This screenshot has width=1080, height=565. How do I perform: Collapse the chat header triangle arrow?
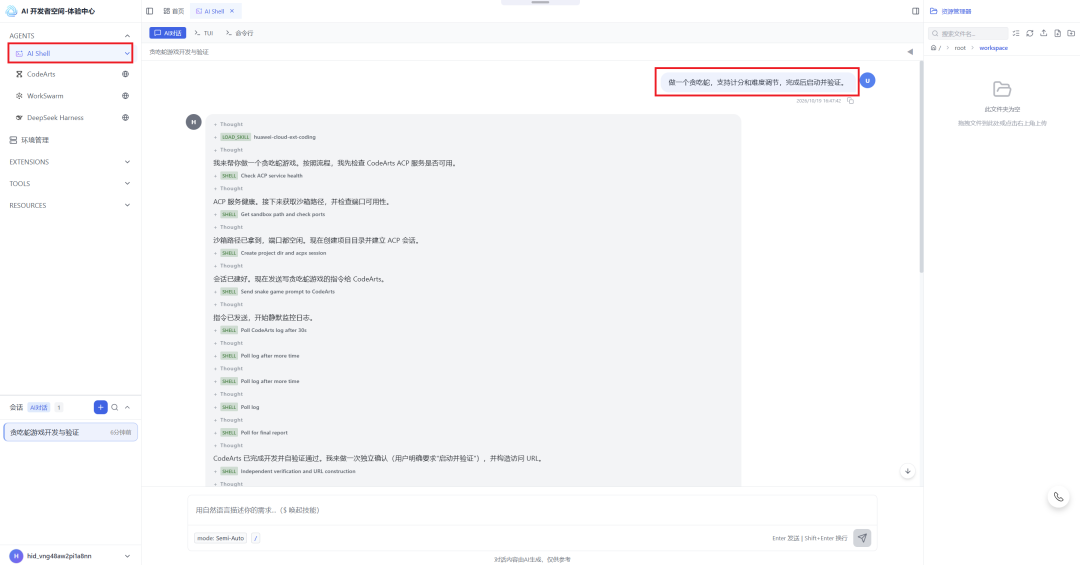tap(910, 52)
